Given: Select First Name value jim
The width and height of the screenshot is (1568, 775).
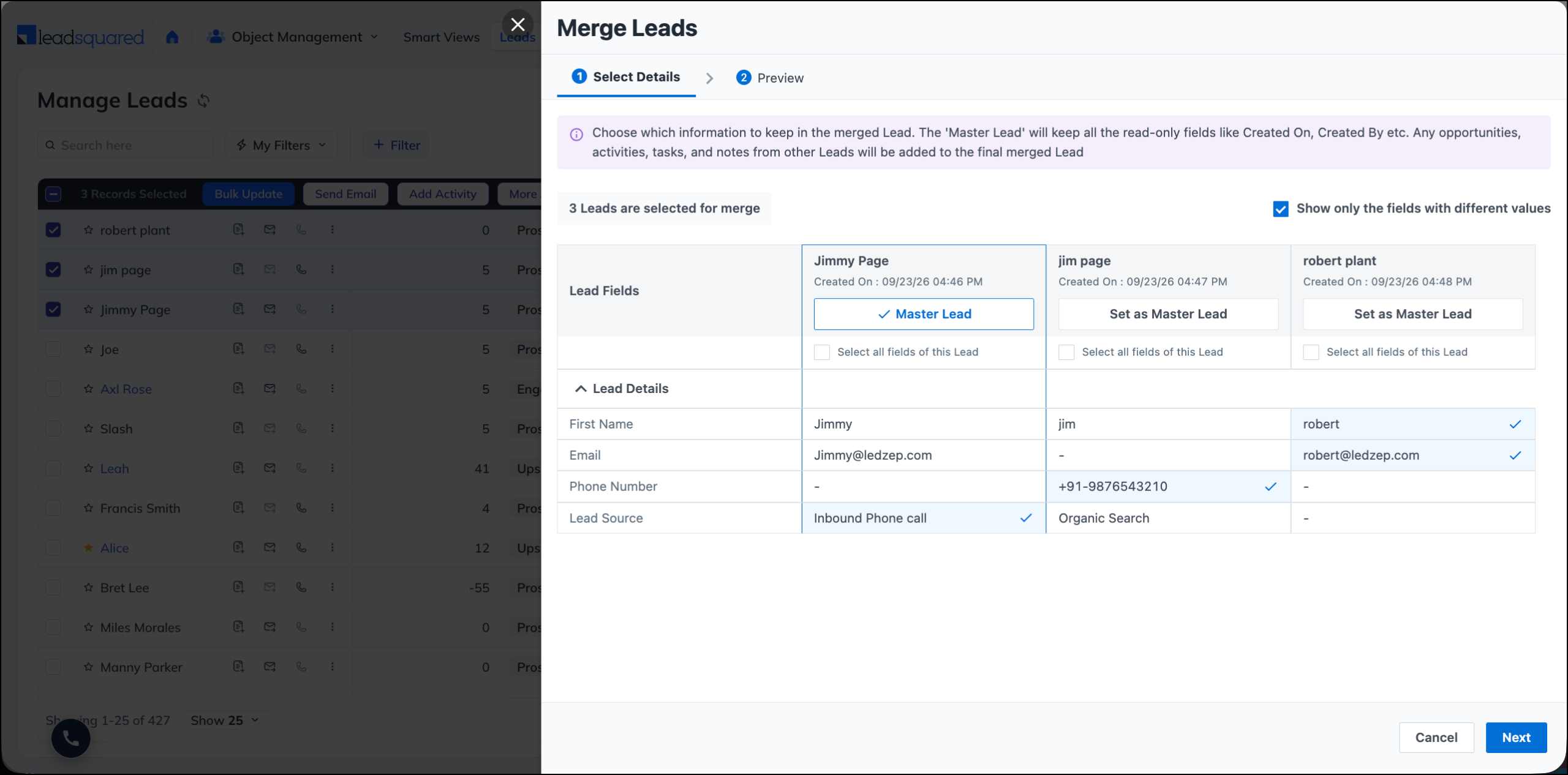Looking at the screenshot, I should pyautogui.click(x=1168, y=424).
